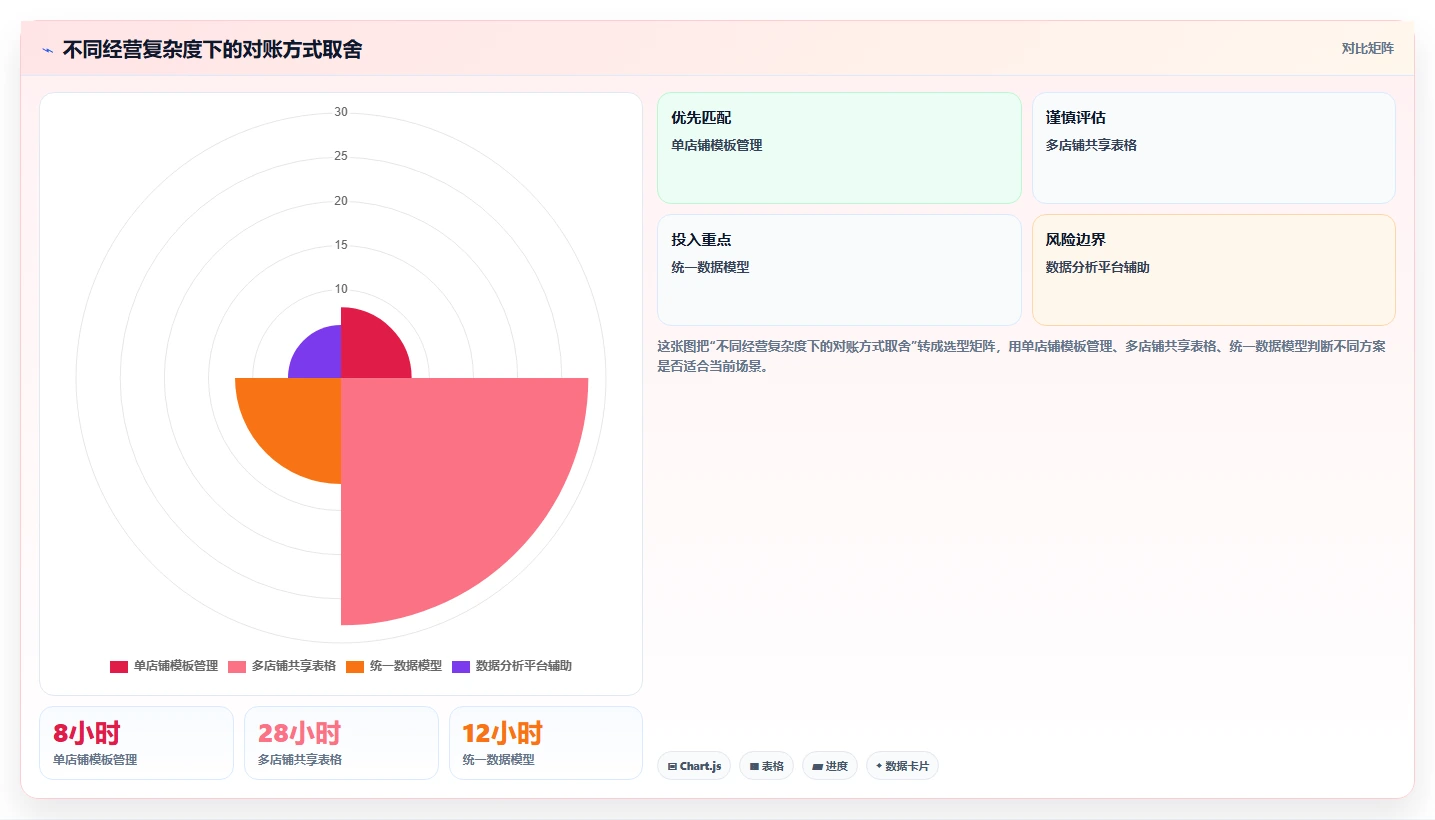Toggle the 数据分析平台辅助 legend item
The width and height of the screenshot is (1435, 820).
pos(512,666)
